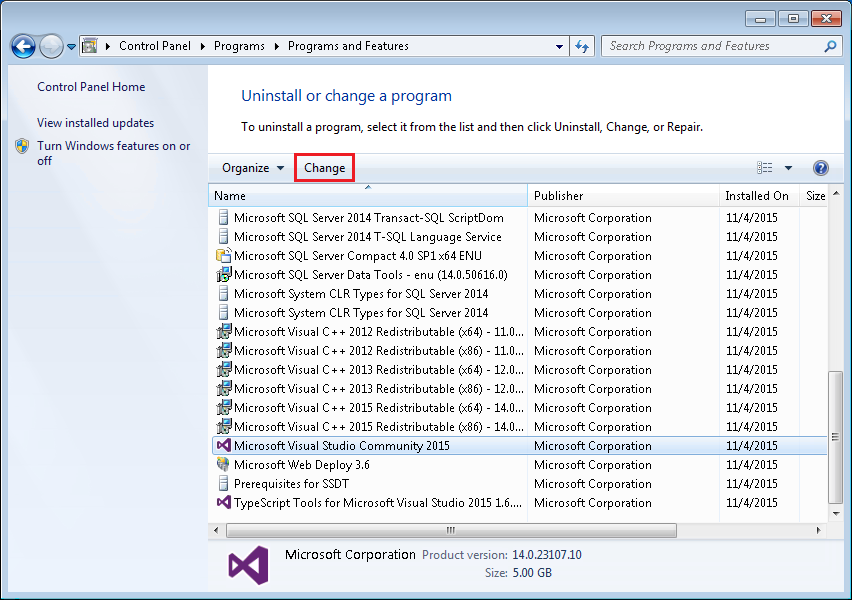The height and width of the screenshot is (600, 852).
Task: Open address bar history dropdown
Action: pos(559,47)
